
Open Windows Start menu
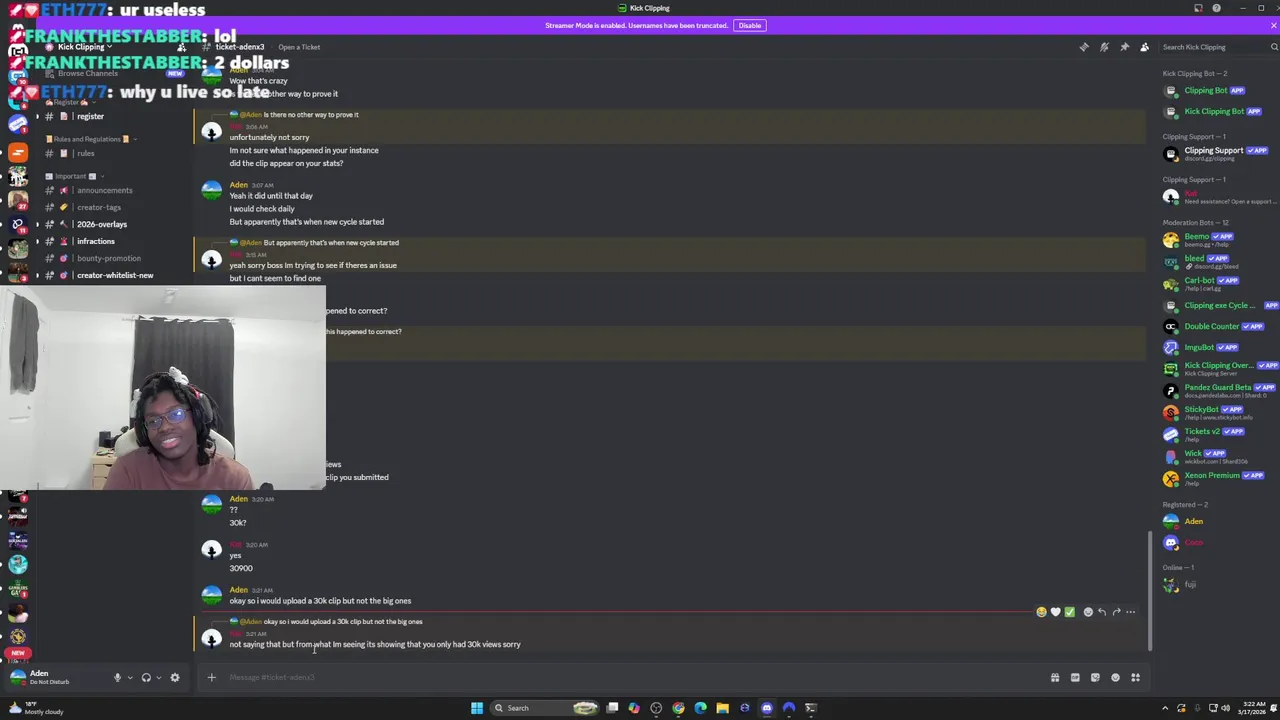(x=477, y=708)
